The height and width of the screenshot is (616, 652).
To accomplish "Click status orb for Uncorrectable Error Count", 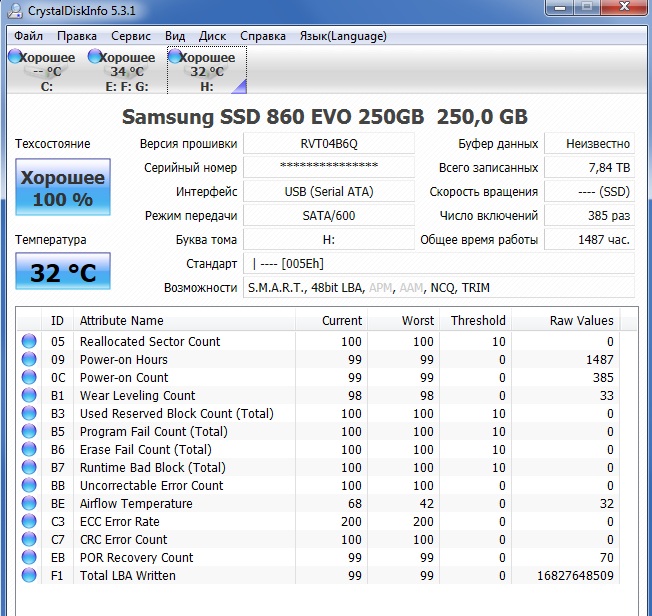I will [29, 485].
